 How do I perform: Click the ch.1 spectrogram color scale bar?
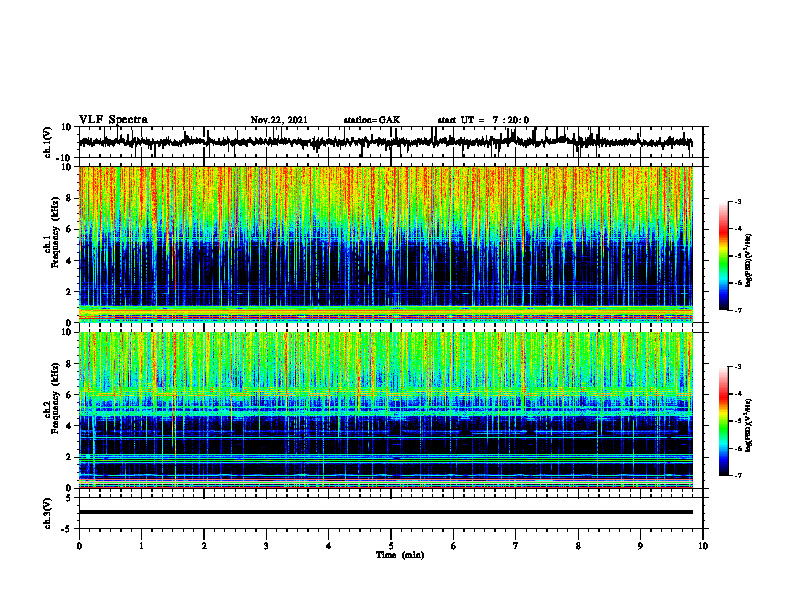pos(723,256)
